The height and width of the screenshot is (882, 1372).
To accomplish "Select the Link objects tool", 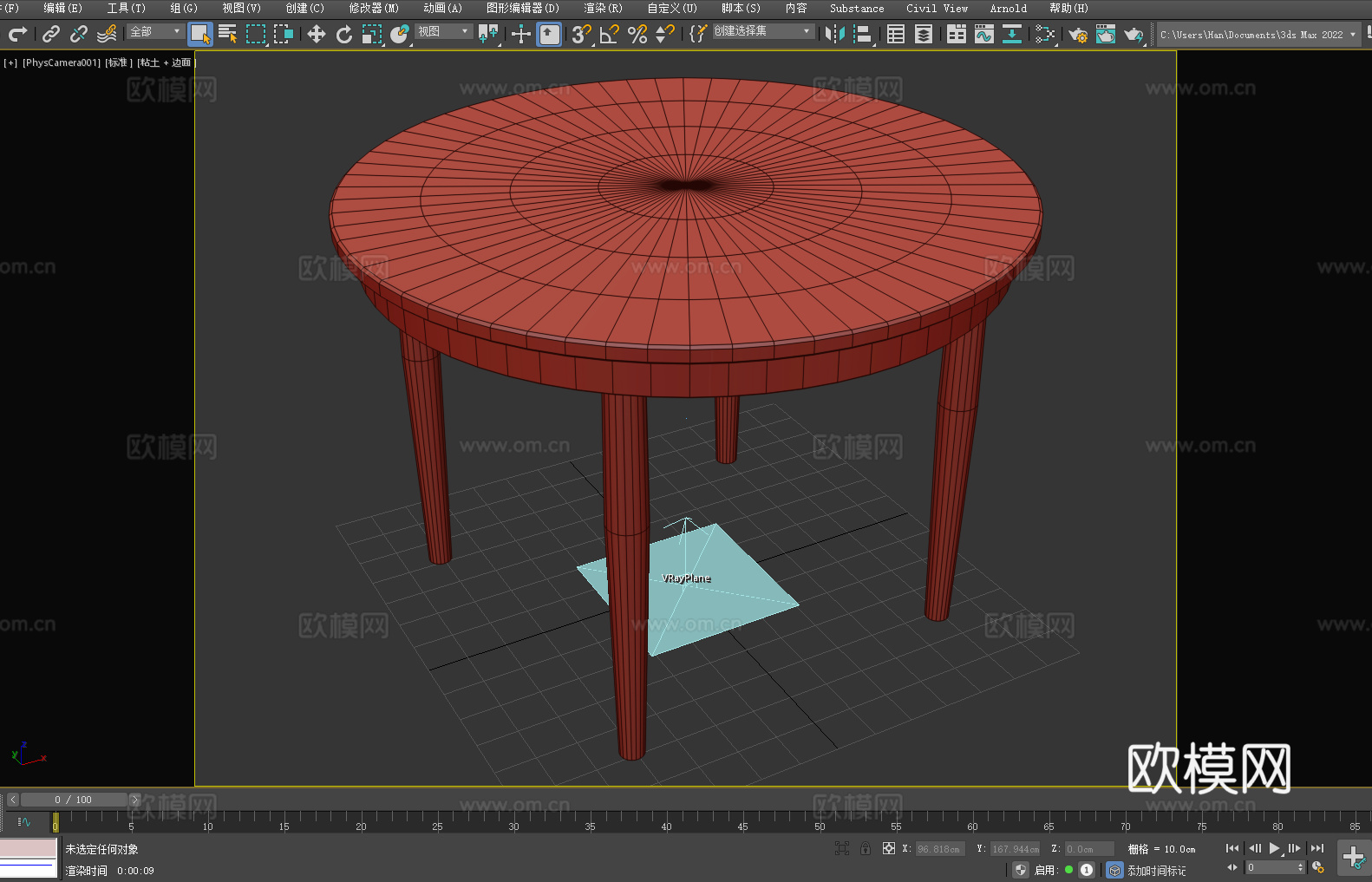I will point(51,34).
